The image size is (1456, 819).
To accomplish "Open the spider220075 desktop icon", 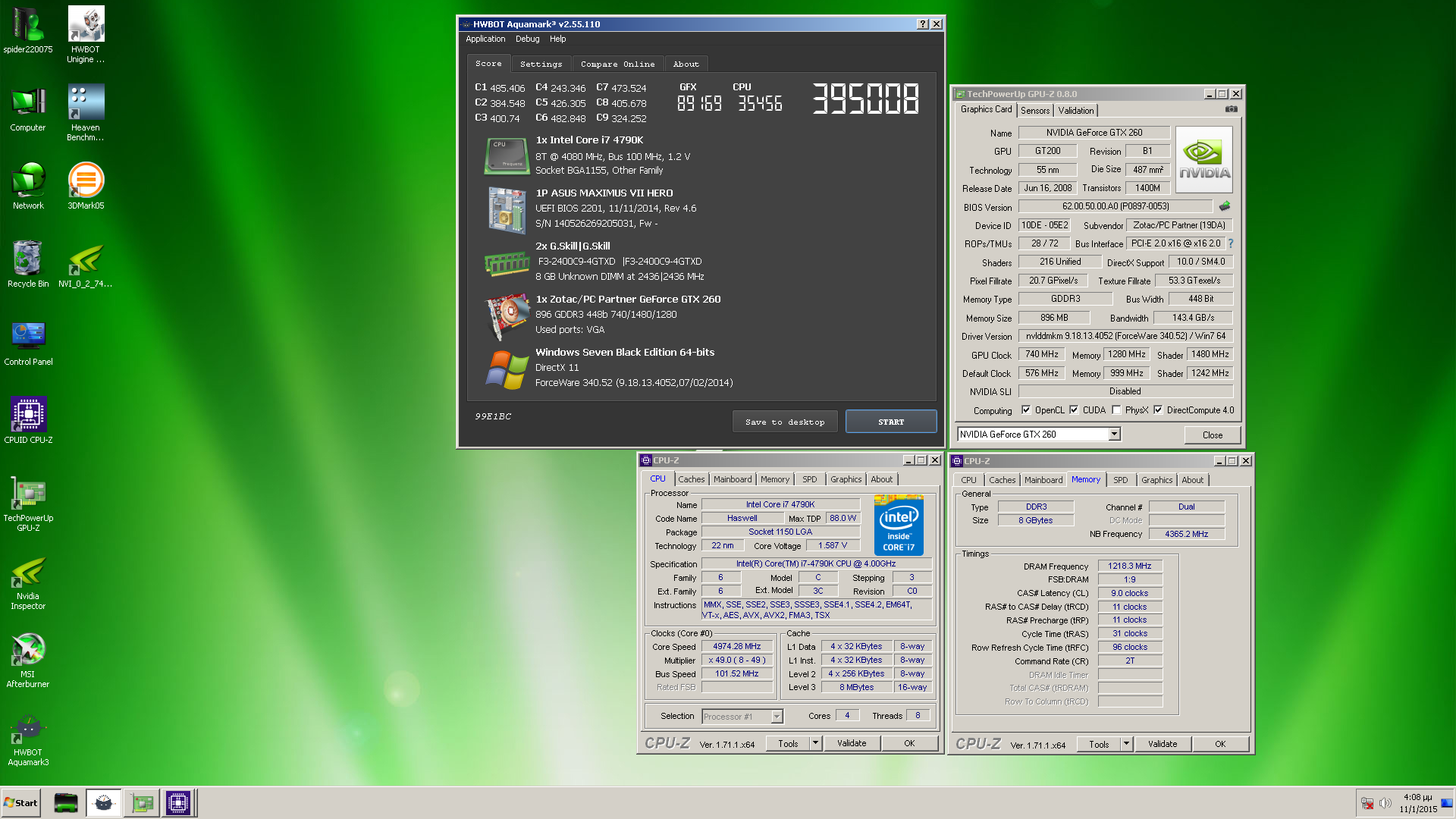I will point(28,30).
